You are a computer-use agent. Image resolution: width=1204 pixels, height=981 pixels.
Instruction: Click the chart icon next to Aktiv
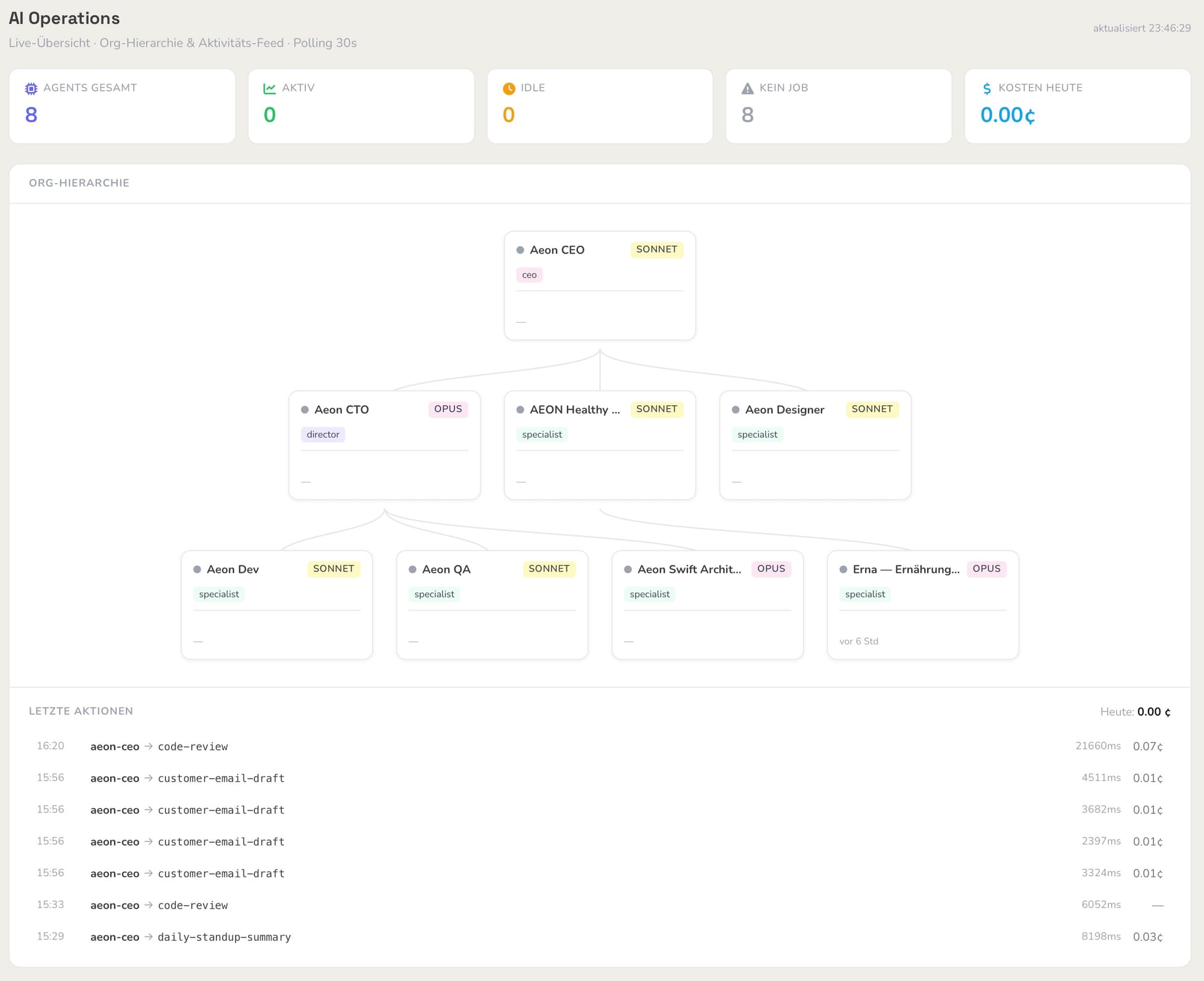[269, 89]
